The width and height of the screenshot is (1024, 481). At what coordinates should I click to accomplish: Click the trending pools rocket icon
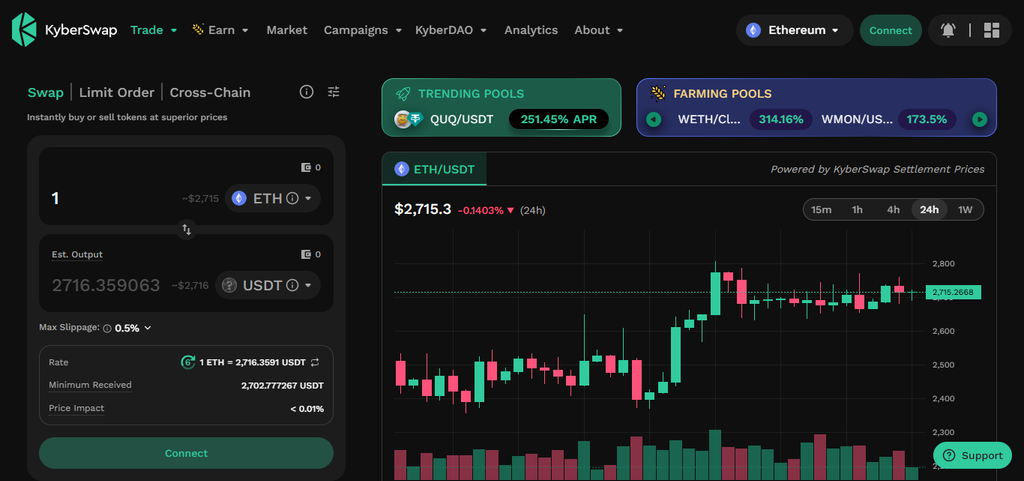click(x=403, y=94)
